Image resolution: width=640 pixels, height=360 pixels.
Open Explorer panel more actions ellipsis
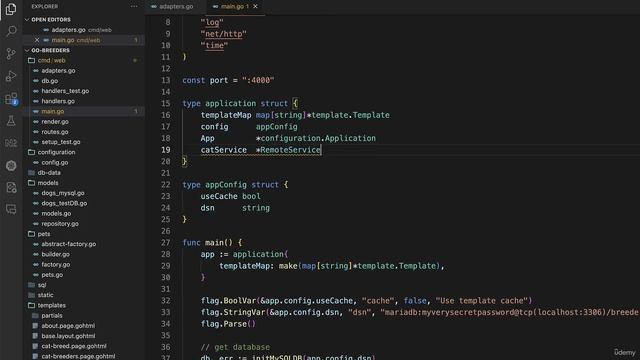pos(134,7)
